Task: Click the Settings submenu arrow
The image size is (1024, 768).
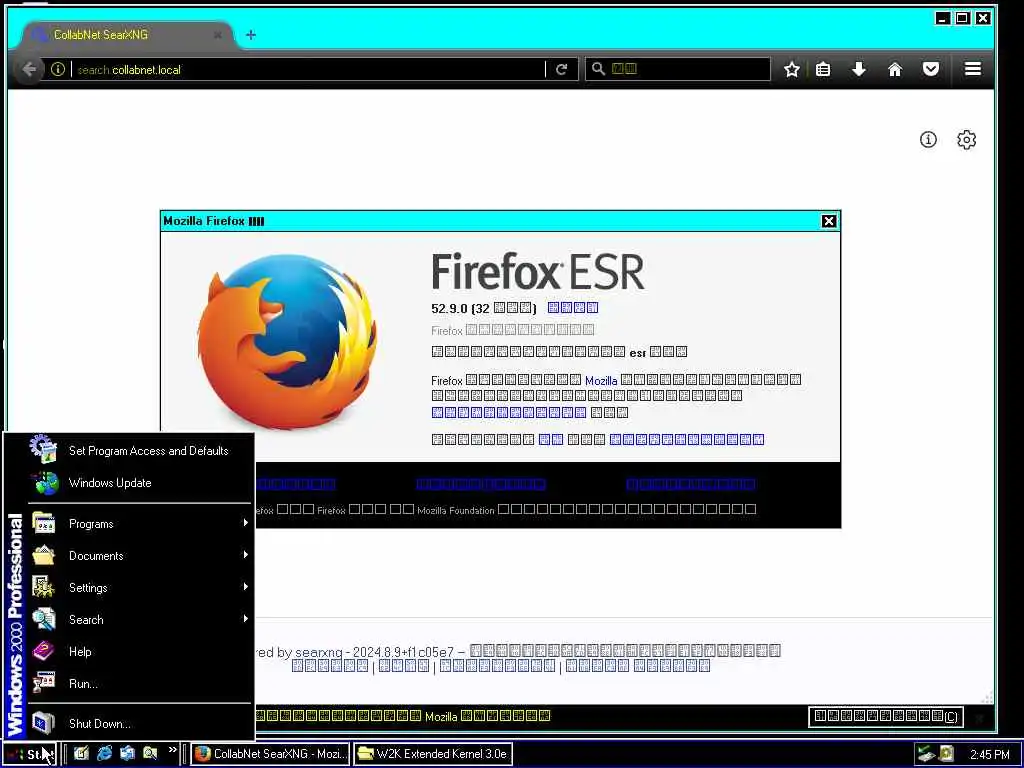Action: (x=246, y=586)
